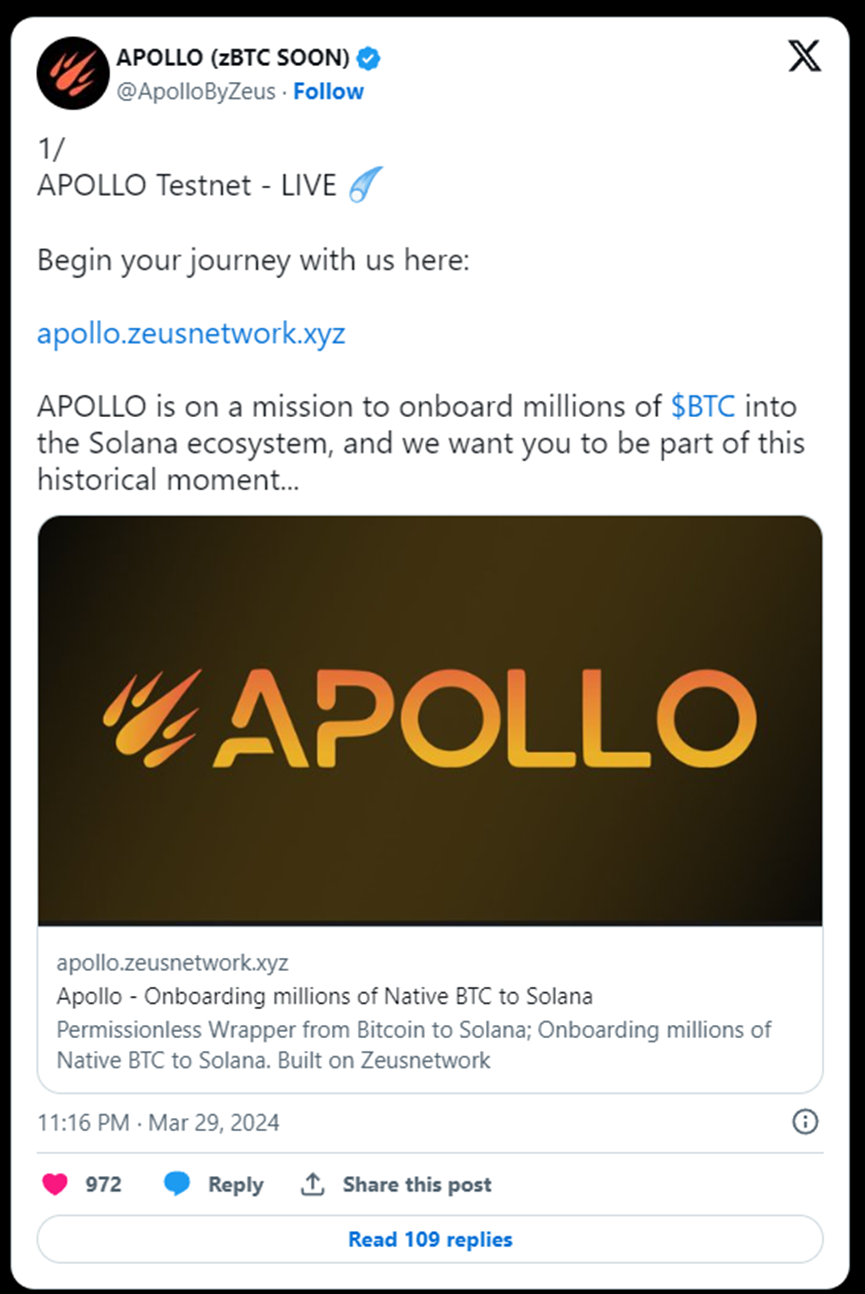This screenshot has width=865, height=1294.
Task: Click the card title about Native BTC
Action: (325, 996)
